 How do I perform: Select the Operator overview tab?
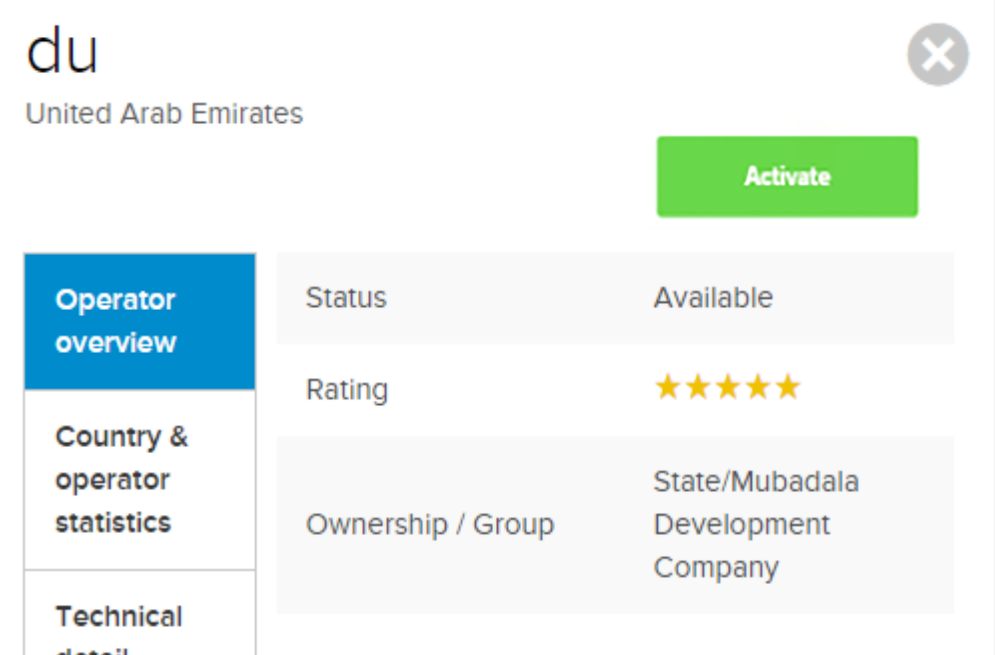coord(139,321)
